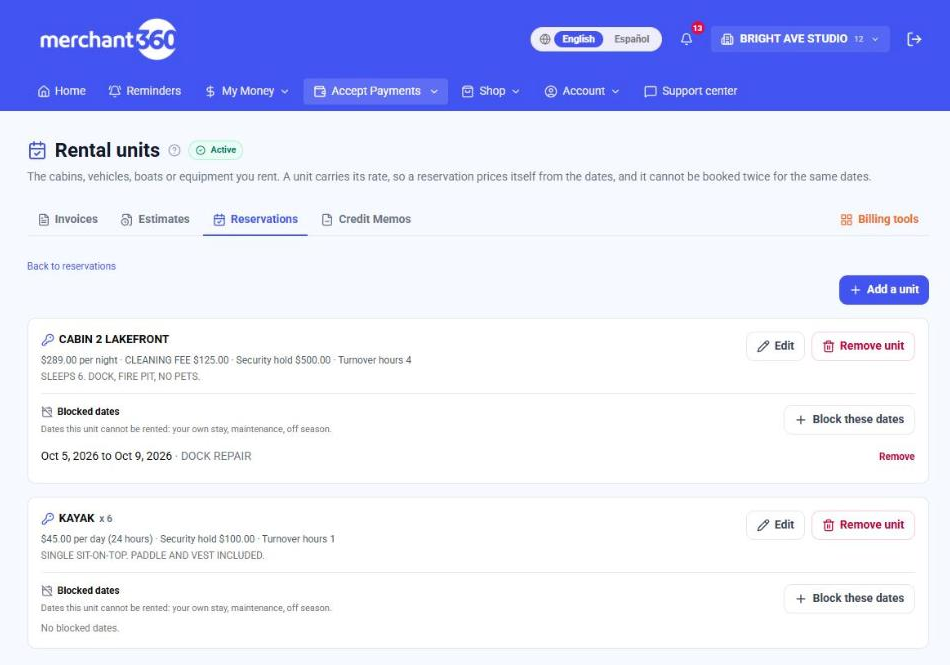The image size is (950, 665).
Task: Click the Active status badge
Action: [216, 150]
